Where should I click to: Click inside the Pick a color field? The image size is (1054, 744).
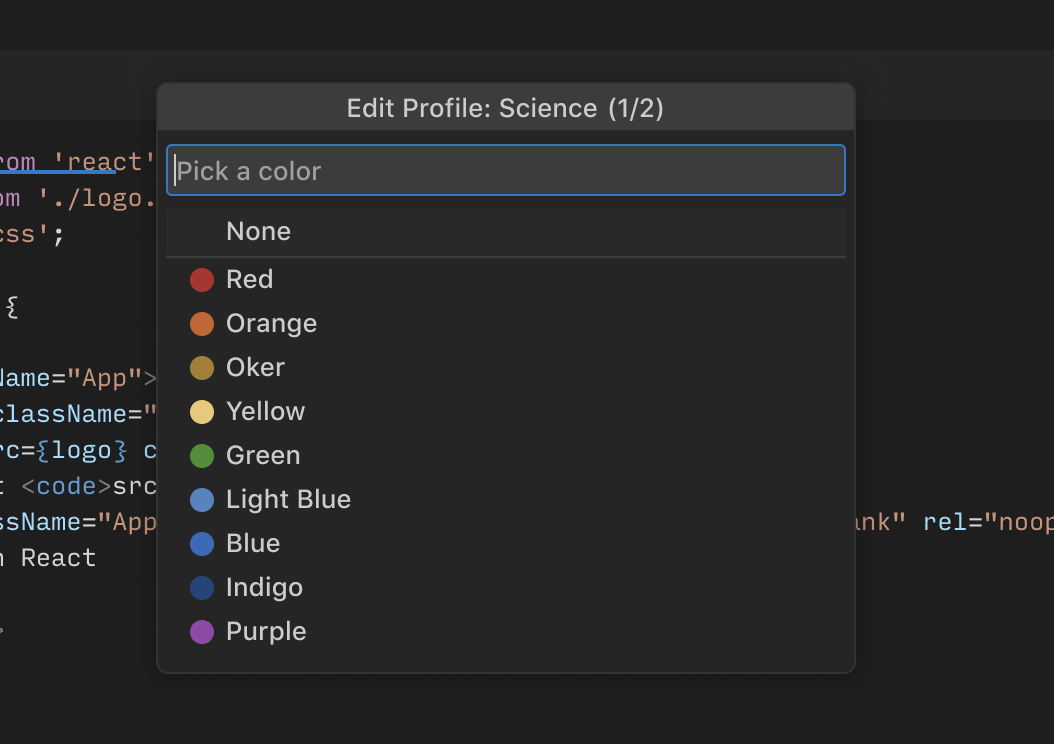pos(505,170)
